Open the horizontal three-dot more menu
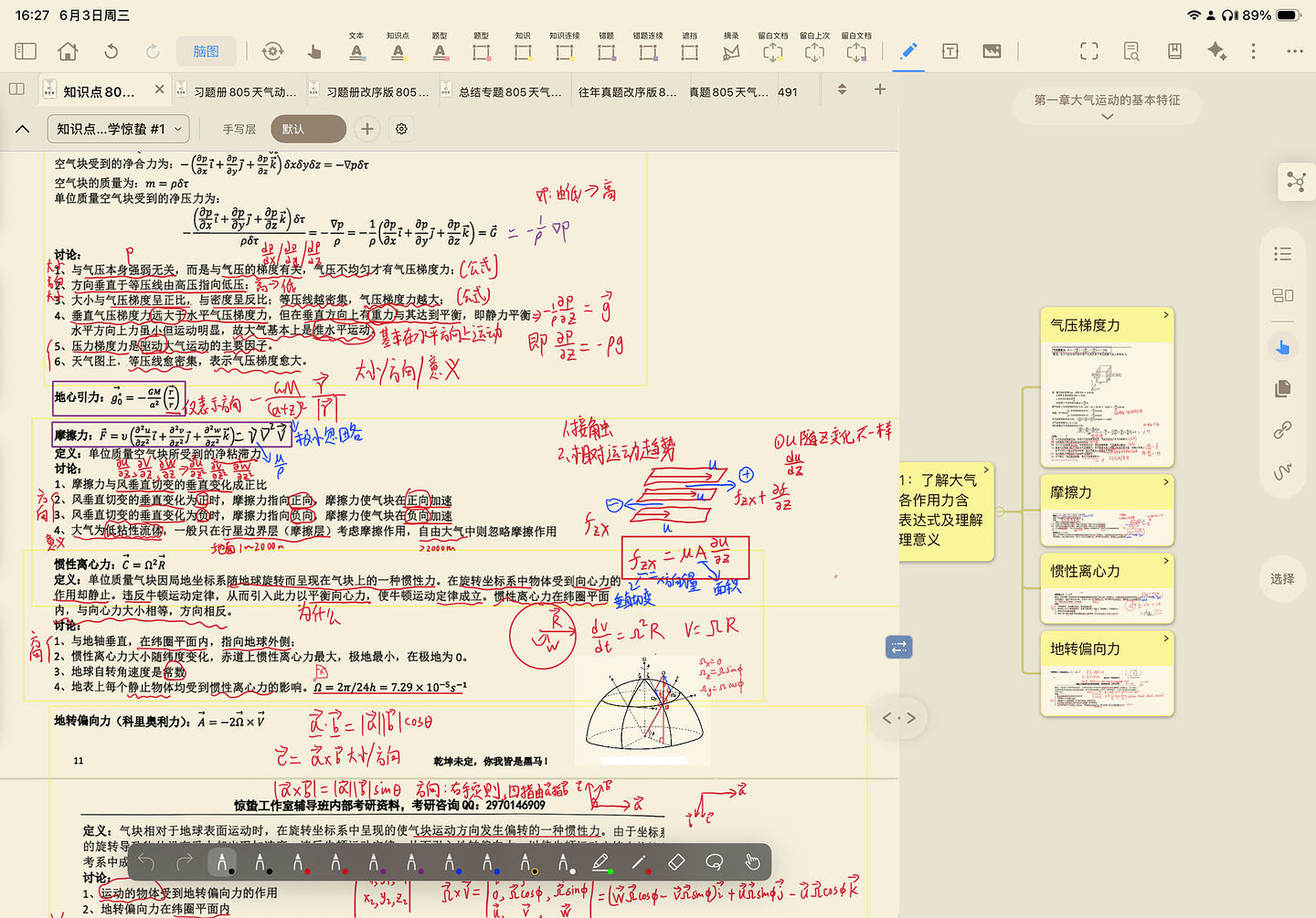The height and width of the screenshot is (918, 1316). (x=1295, y=51)
